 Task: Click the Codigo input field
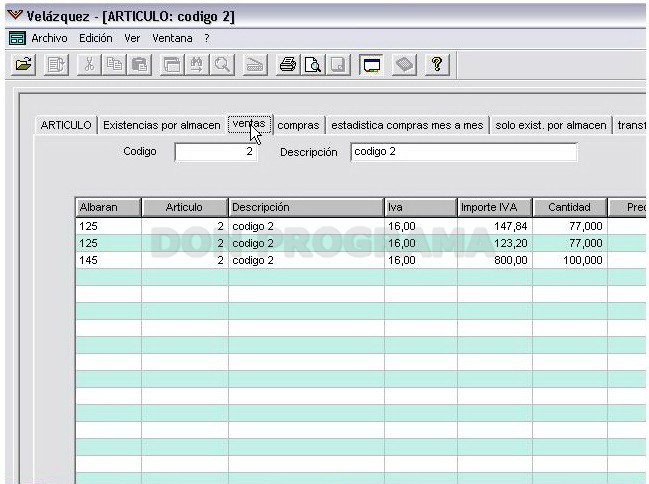coord(216,152)
